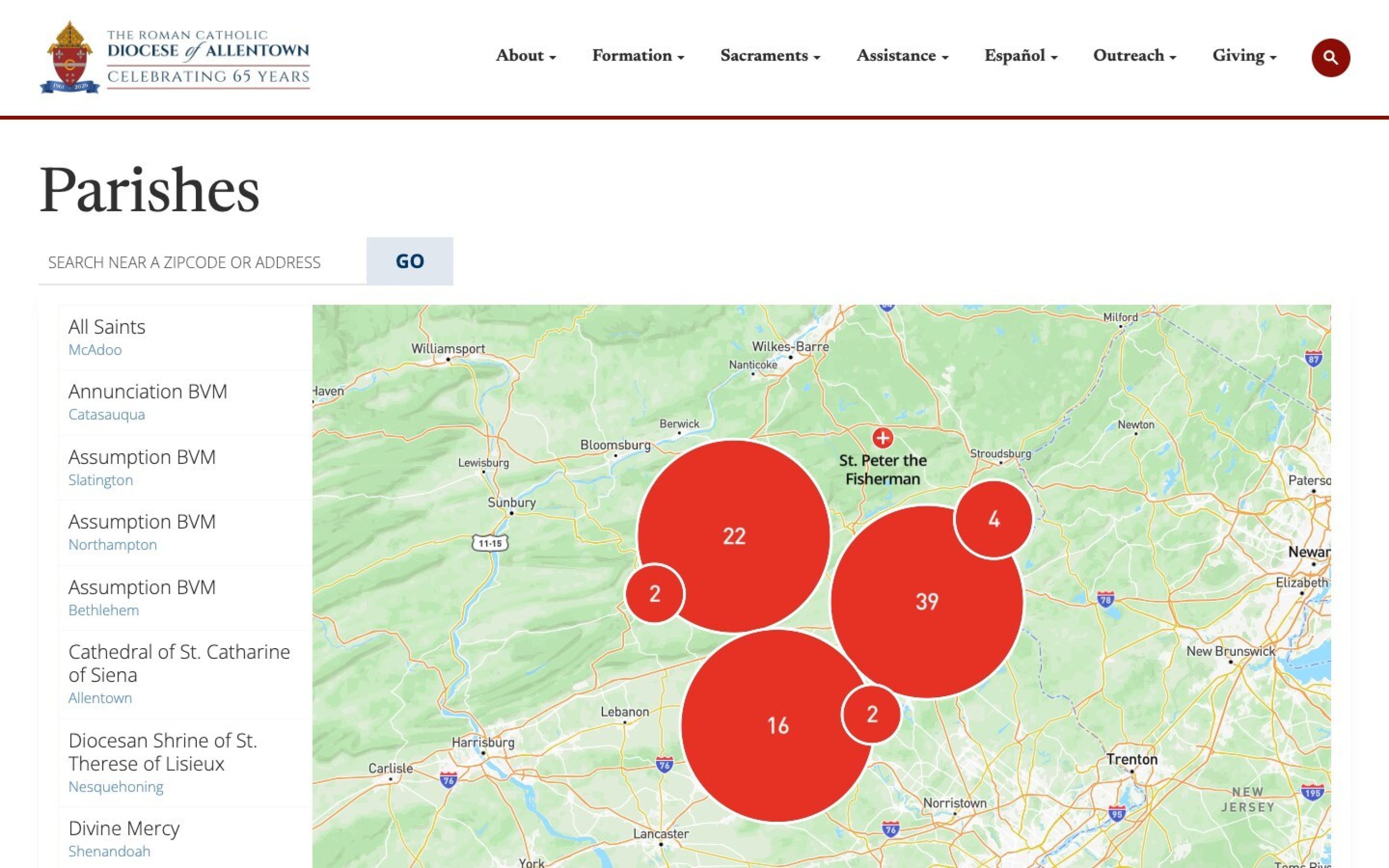Open Assumption BVM parish in Northampton
The height and width of the screenshot is (868, 1389).
coord(185,533)
